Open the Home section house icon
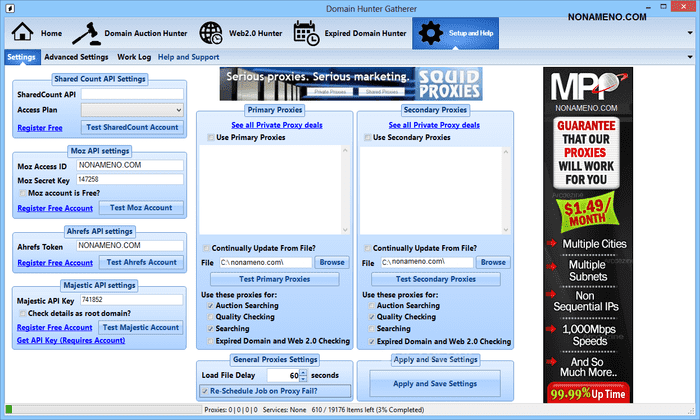 (x=22, y=33)
